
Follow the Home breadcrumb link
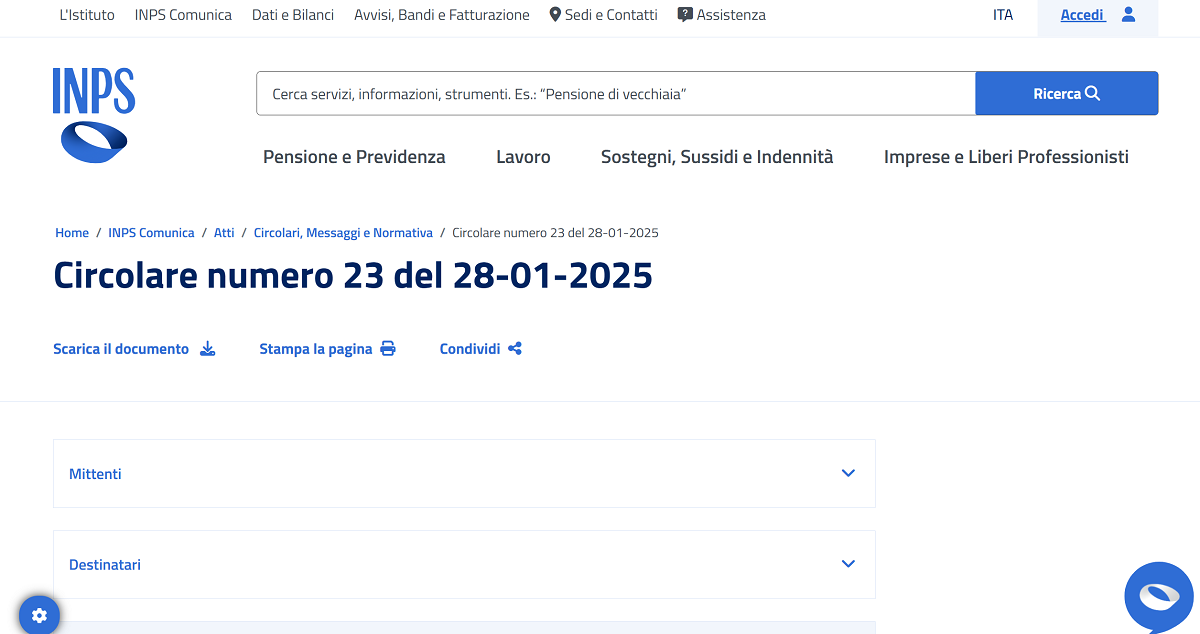coord(71,232)
